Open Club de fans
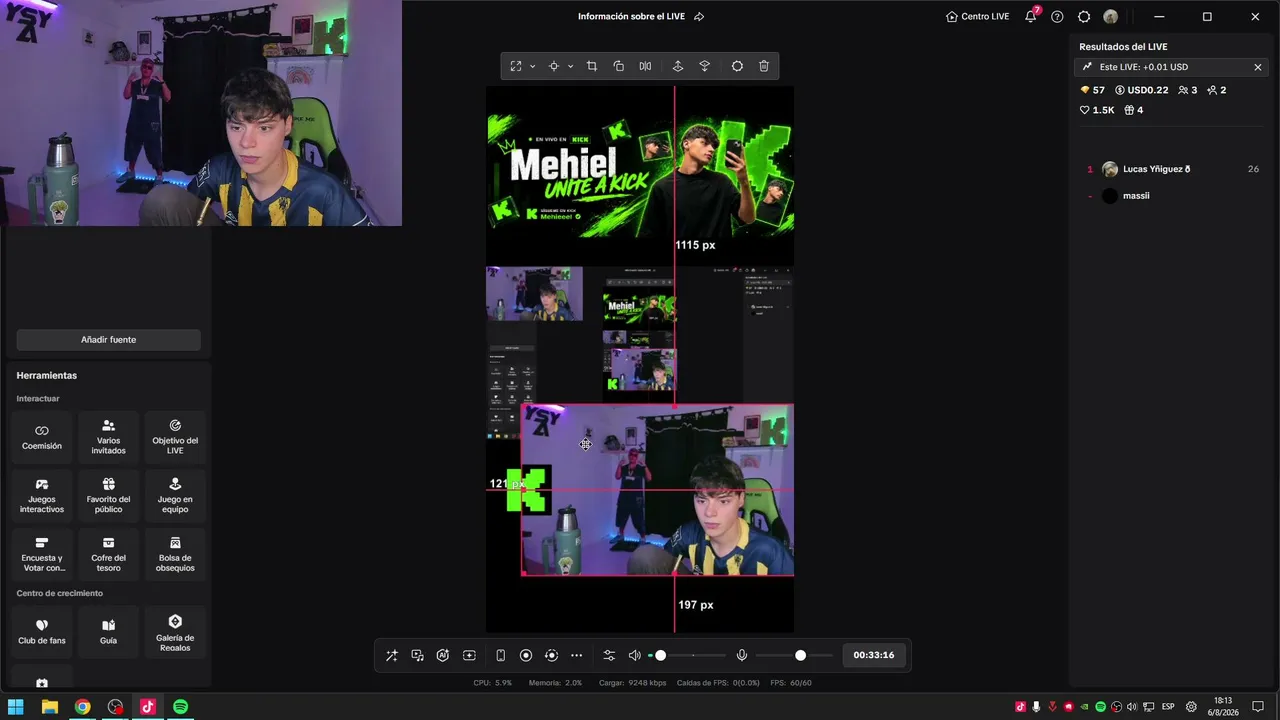Viewport: 1280px width, 720px height. 42,632
